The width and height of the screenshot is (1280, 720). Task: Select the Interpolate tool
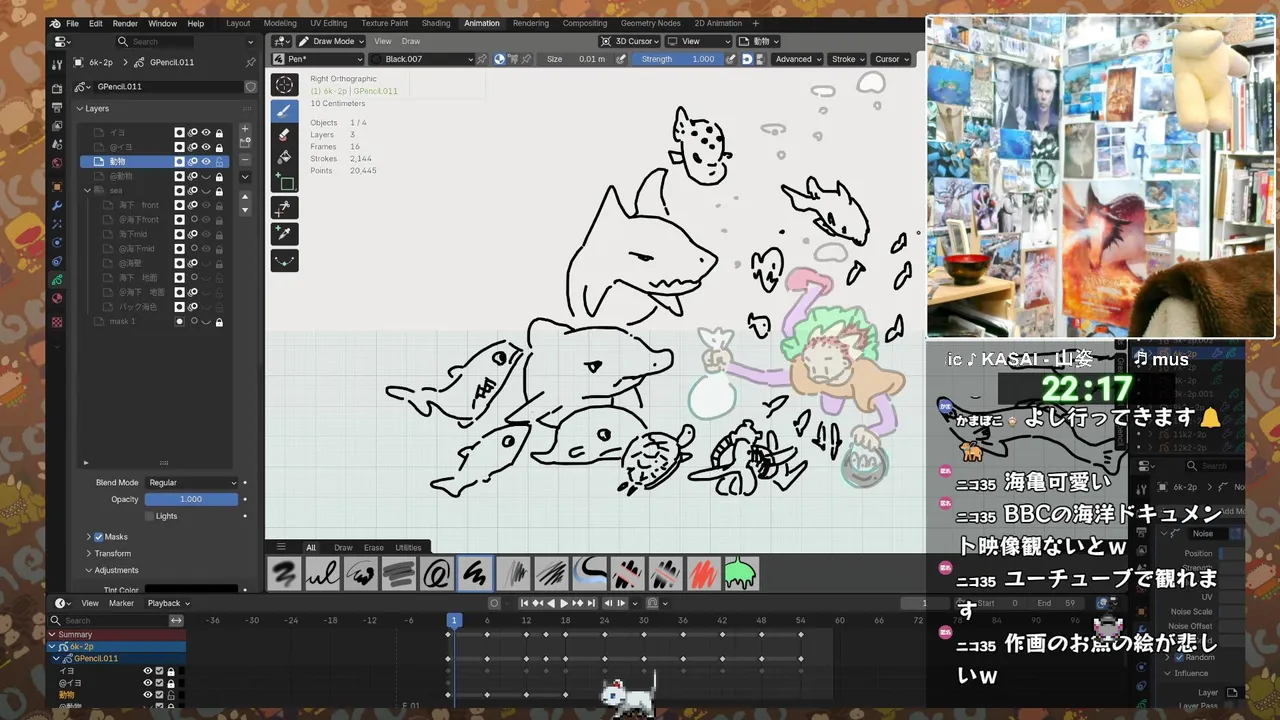pyautogui.click(x=285, y=260)
